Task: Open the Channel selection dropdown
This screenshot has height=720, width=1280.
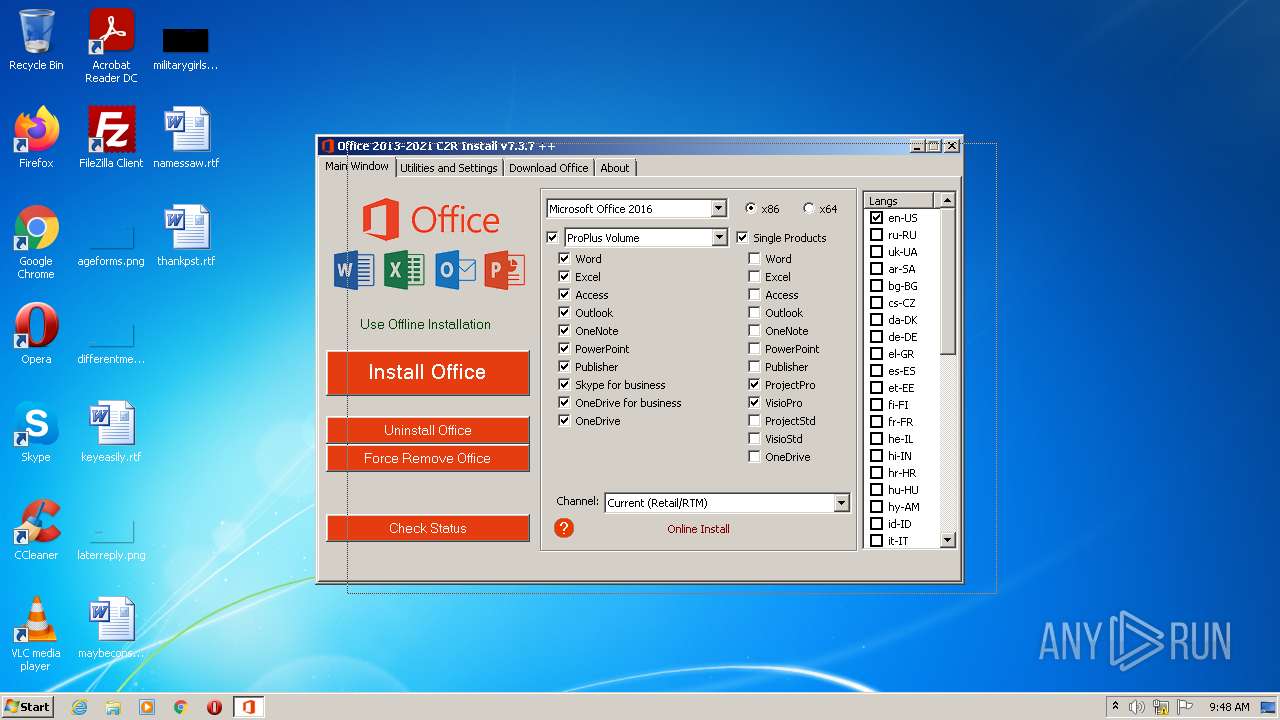Action: (x=841, y=503)
